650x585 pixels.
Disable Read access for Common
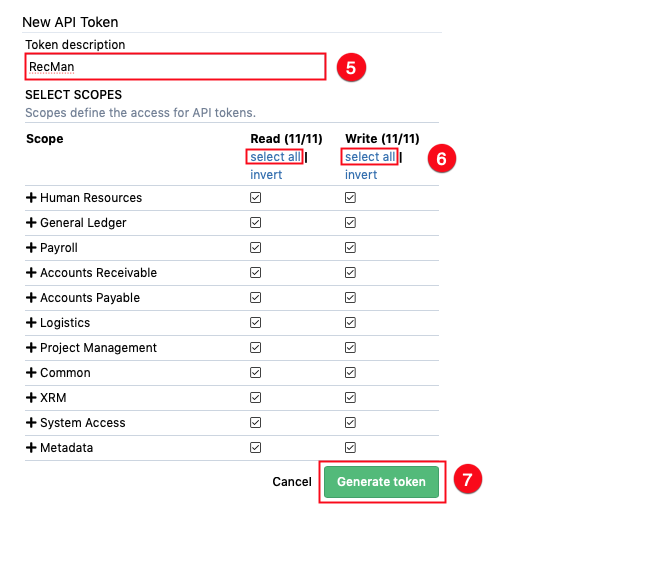click(255, 373)
